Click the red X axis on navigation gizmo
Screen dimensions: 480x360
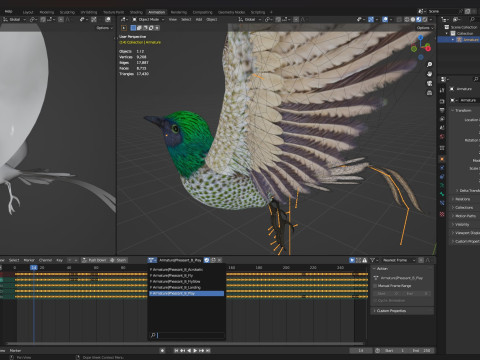[428, 49]
